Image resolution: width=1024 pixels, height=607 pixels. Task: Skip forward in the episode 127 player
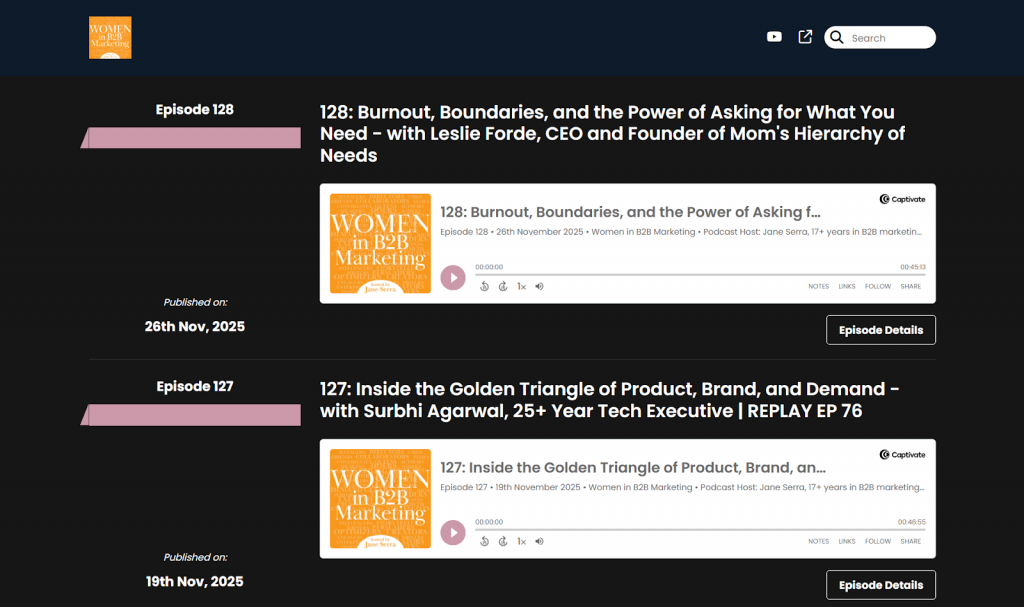click(503, 541)
